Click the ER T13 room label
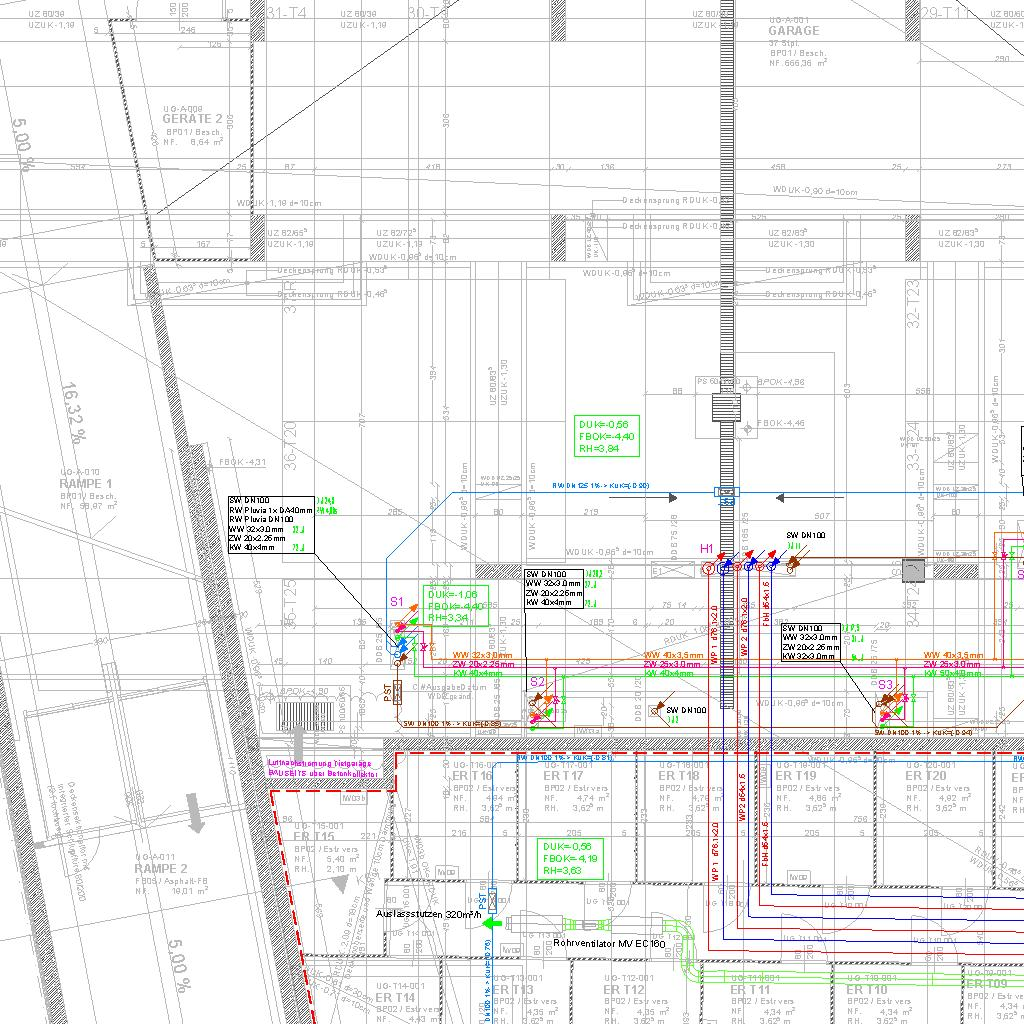This screenshot has width=1024, height=1024. (513, 990)
